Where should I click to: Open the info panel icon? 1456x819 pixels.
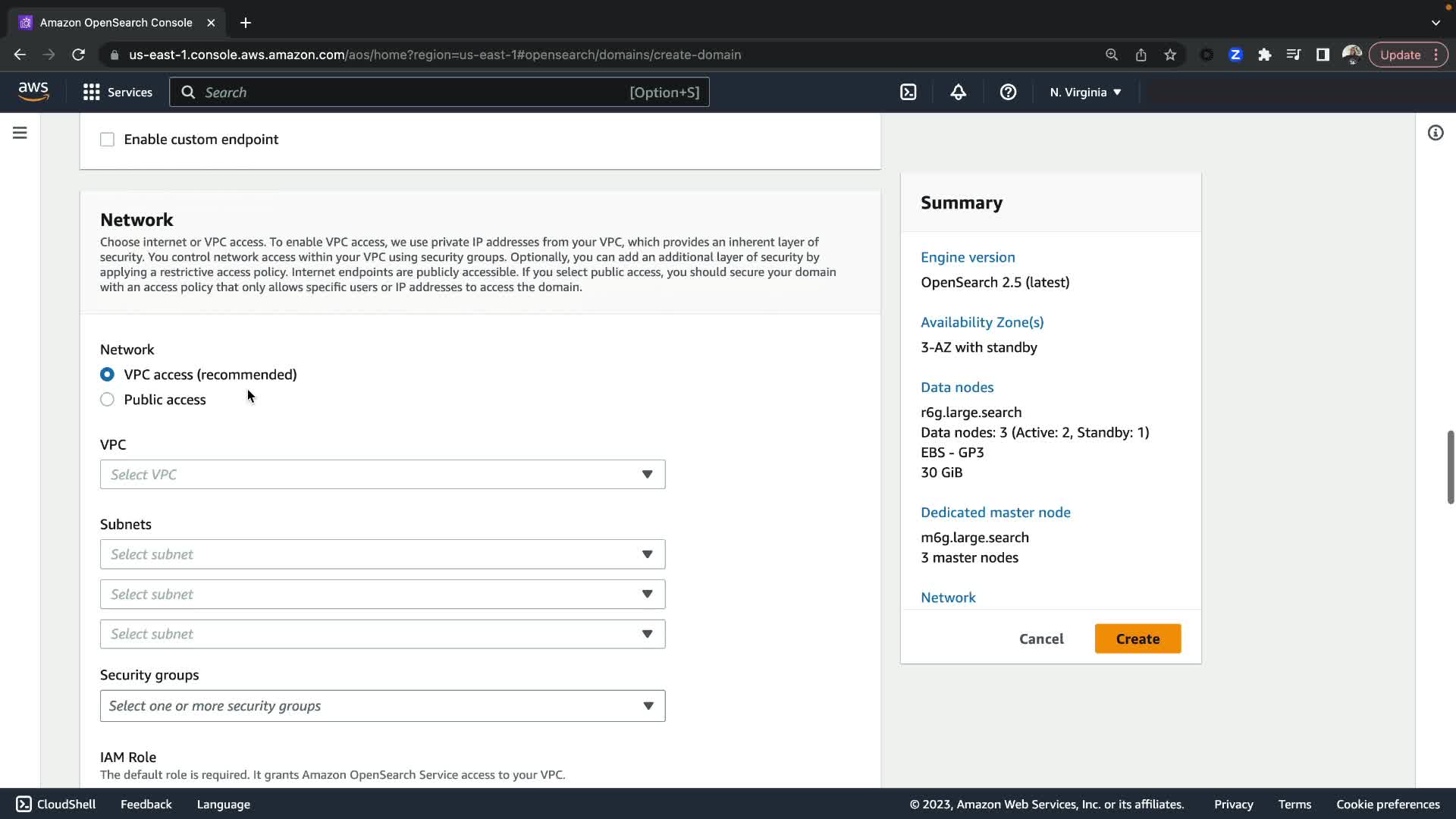click(1435, 133)
